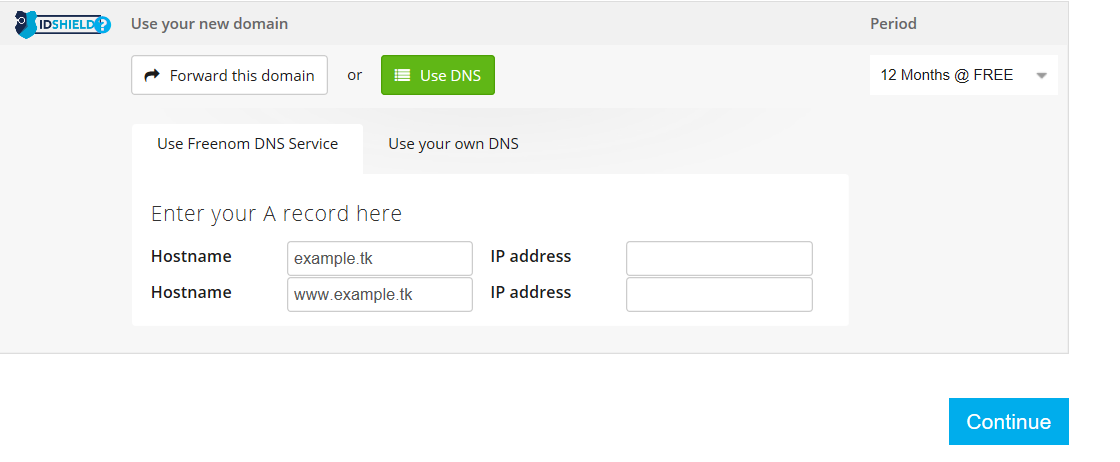The image size is (1120, 462).
Task: Click the second IP address input
Action: coord(719,295)
